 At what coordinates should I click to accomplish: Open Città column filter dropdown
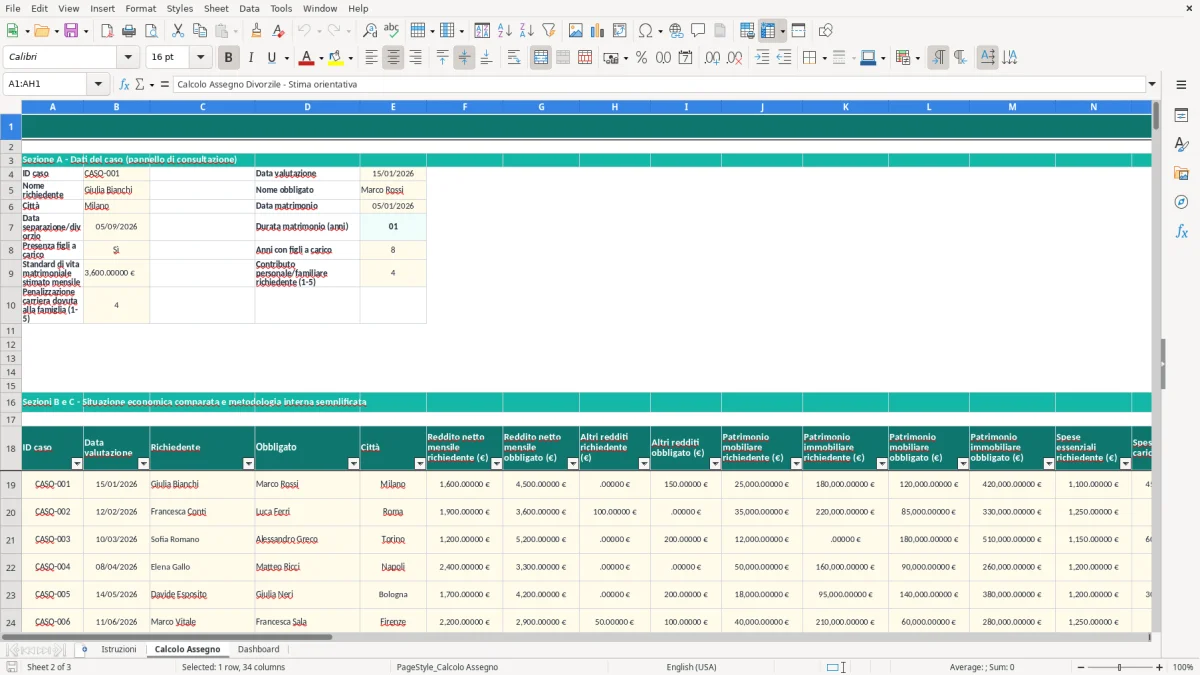pyautogui.click(x=420, y=464)
